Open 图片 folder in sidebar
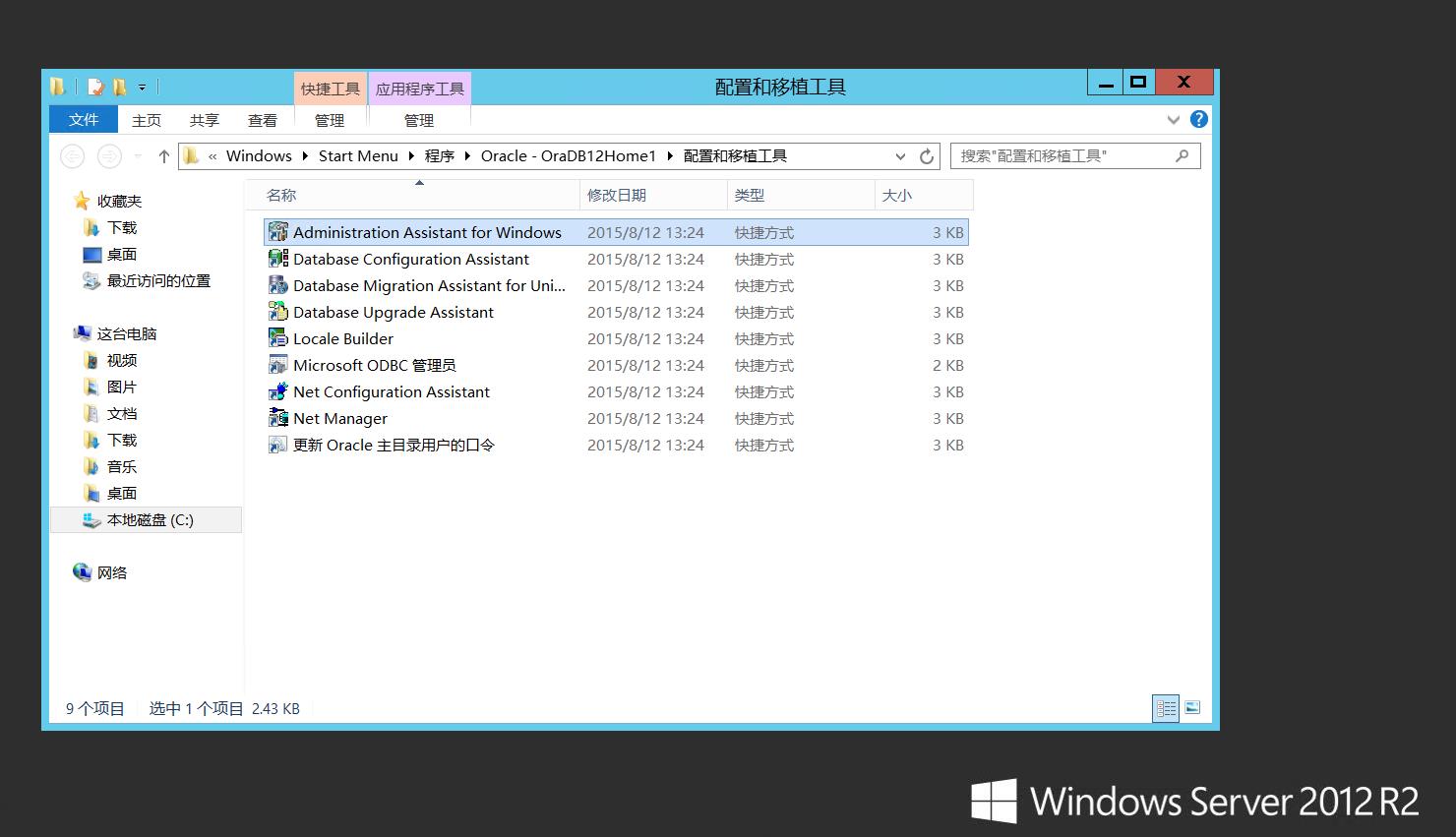1456x837 pixels. pos(121,387)
